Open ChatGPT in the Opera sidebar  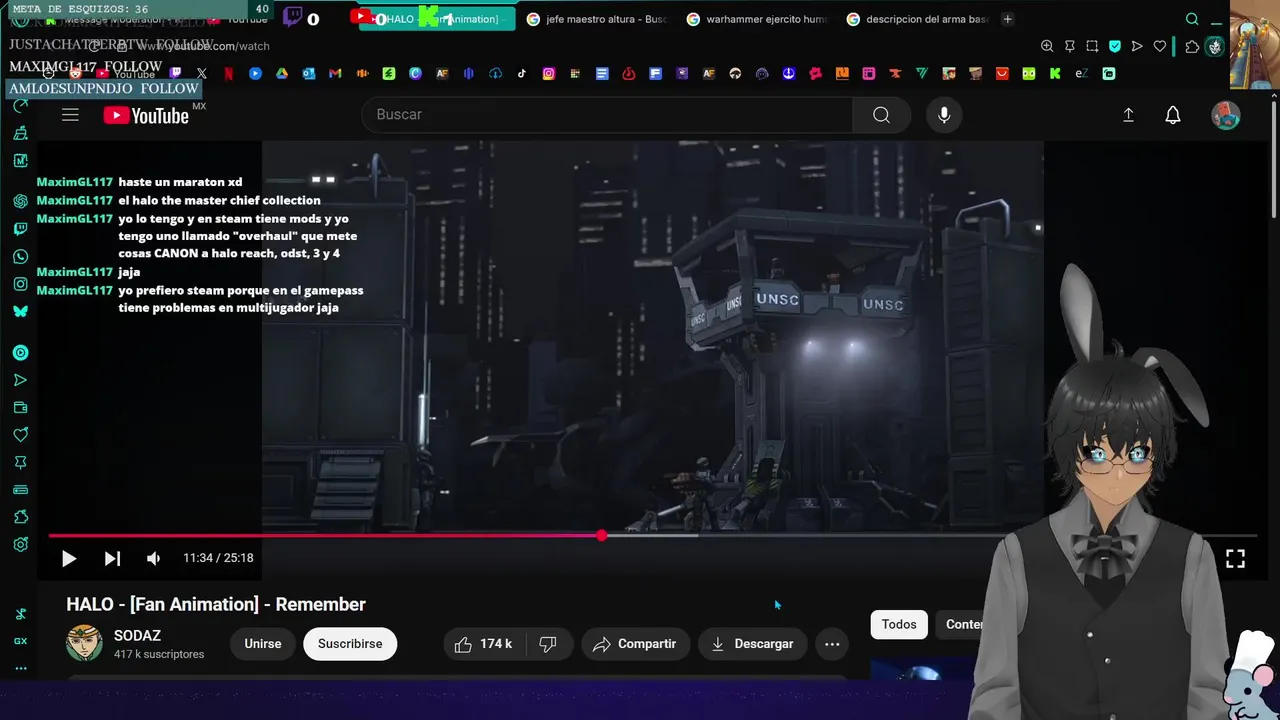20,201
